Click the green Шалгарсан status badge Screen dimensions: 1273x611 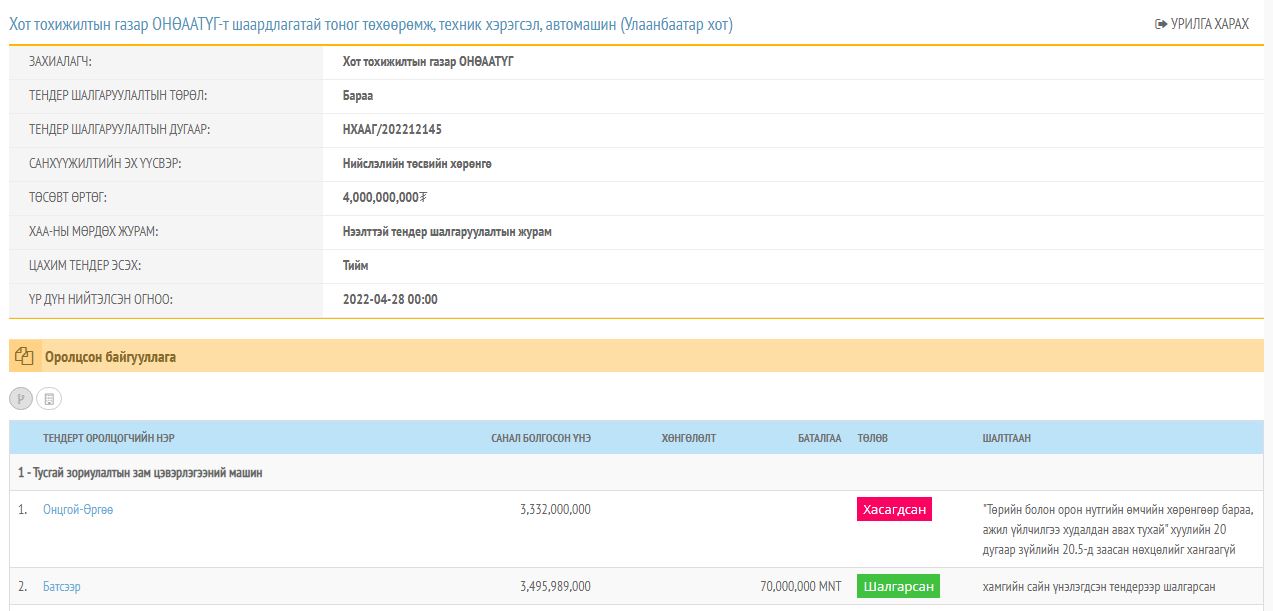(899, 587)
